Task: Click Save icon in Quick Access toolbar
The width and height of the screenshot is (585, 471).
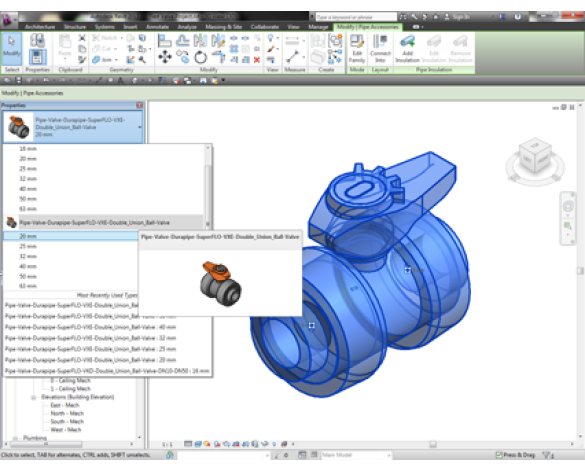Action: coord(18,80)
